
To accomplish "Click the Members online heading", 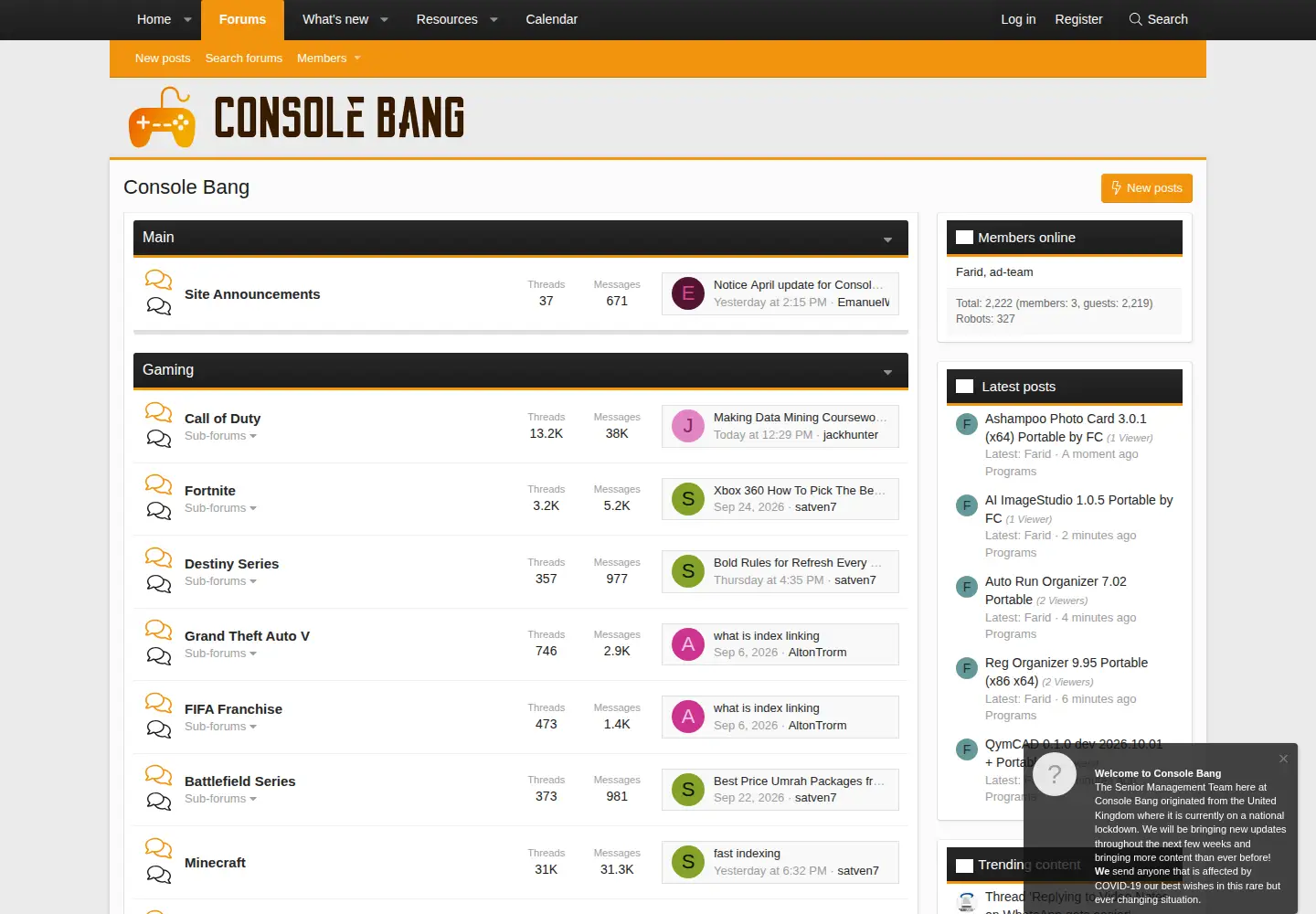I will (1026, 238).
